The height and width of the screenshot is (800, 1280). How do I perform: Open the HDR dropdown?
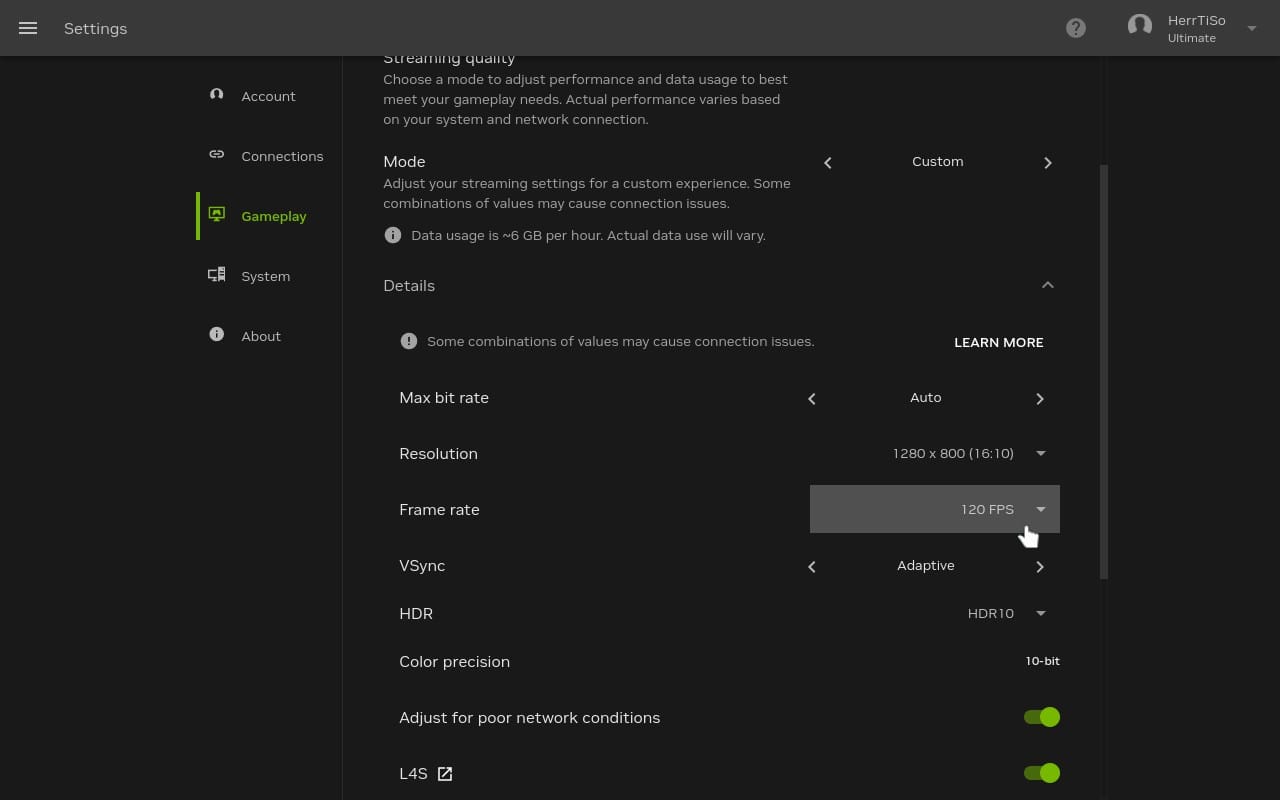1040,614
